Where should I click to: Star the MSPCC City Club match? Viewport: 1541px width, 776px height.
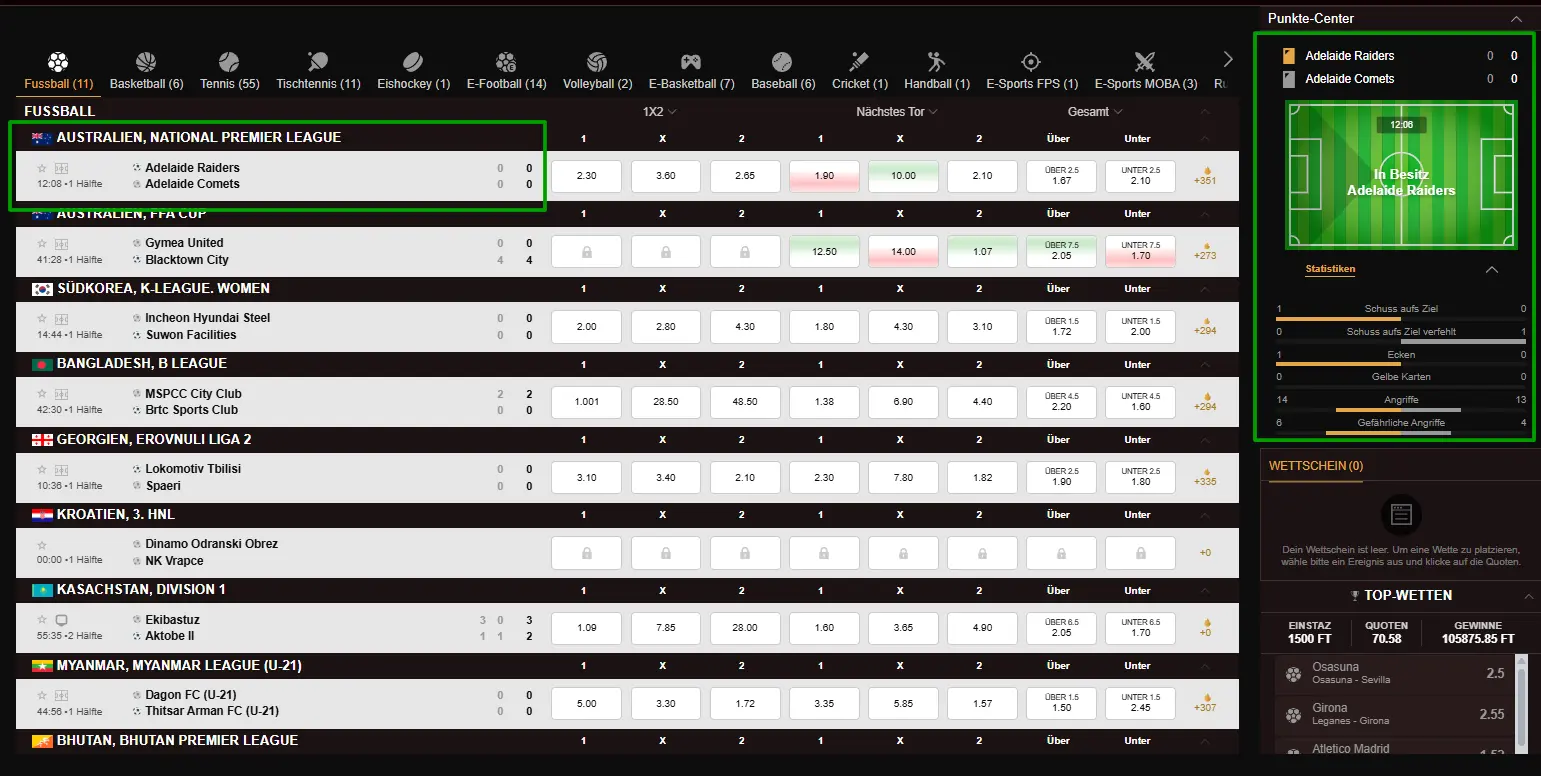[42, 395]
